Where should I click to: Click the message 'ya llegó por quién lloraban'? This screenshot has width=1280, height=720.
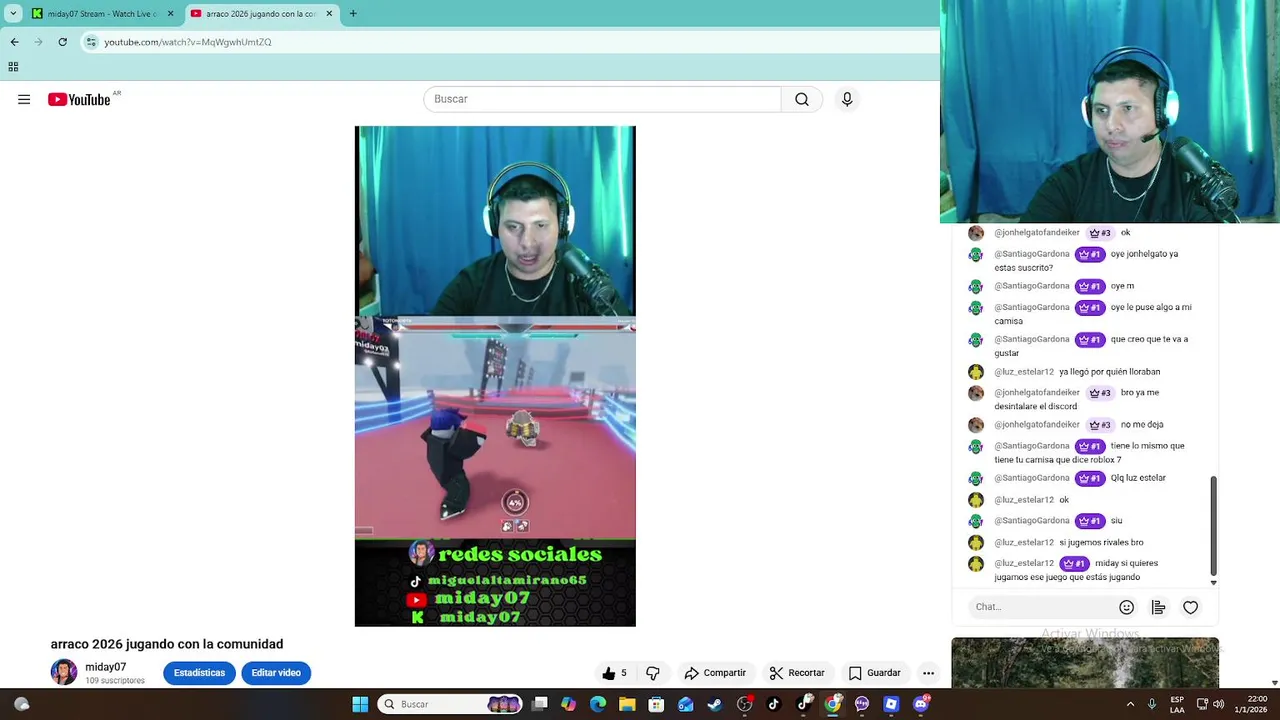coord(1110,372)
